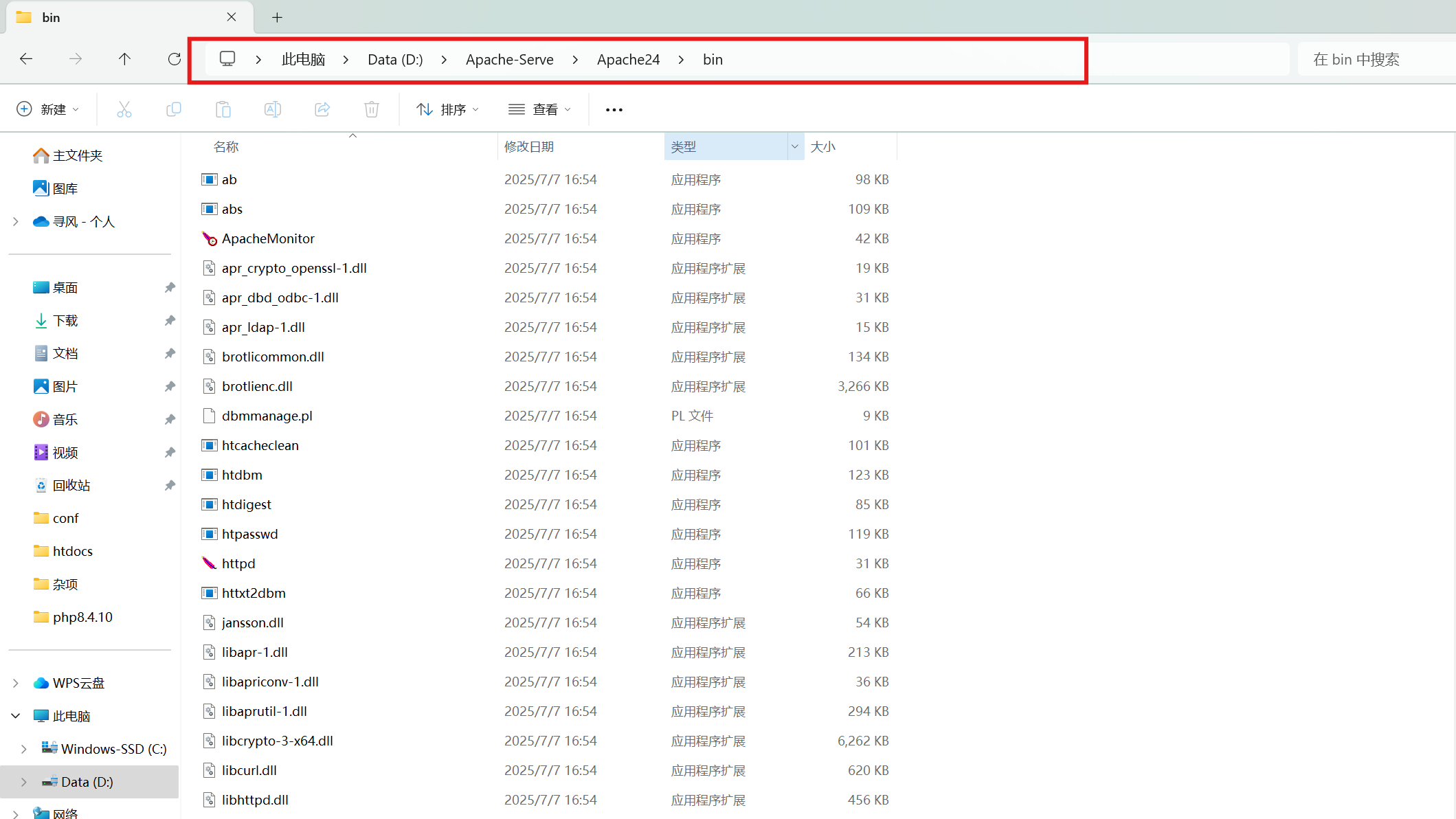Navigate back with the back arrow
The width and height of the screenshot is (1456, 819).
pyautogui.click(x=26, y=59)
